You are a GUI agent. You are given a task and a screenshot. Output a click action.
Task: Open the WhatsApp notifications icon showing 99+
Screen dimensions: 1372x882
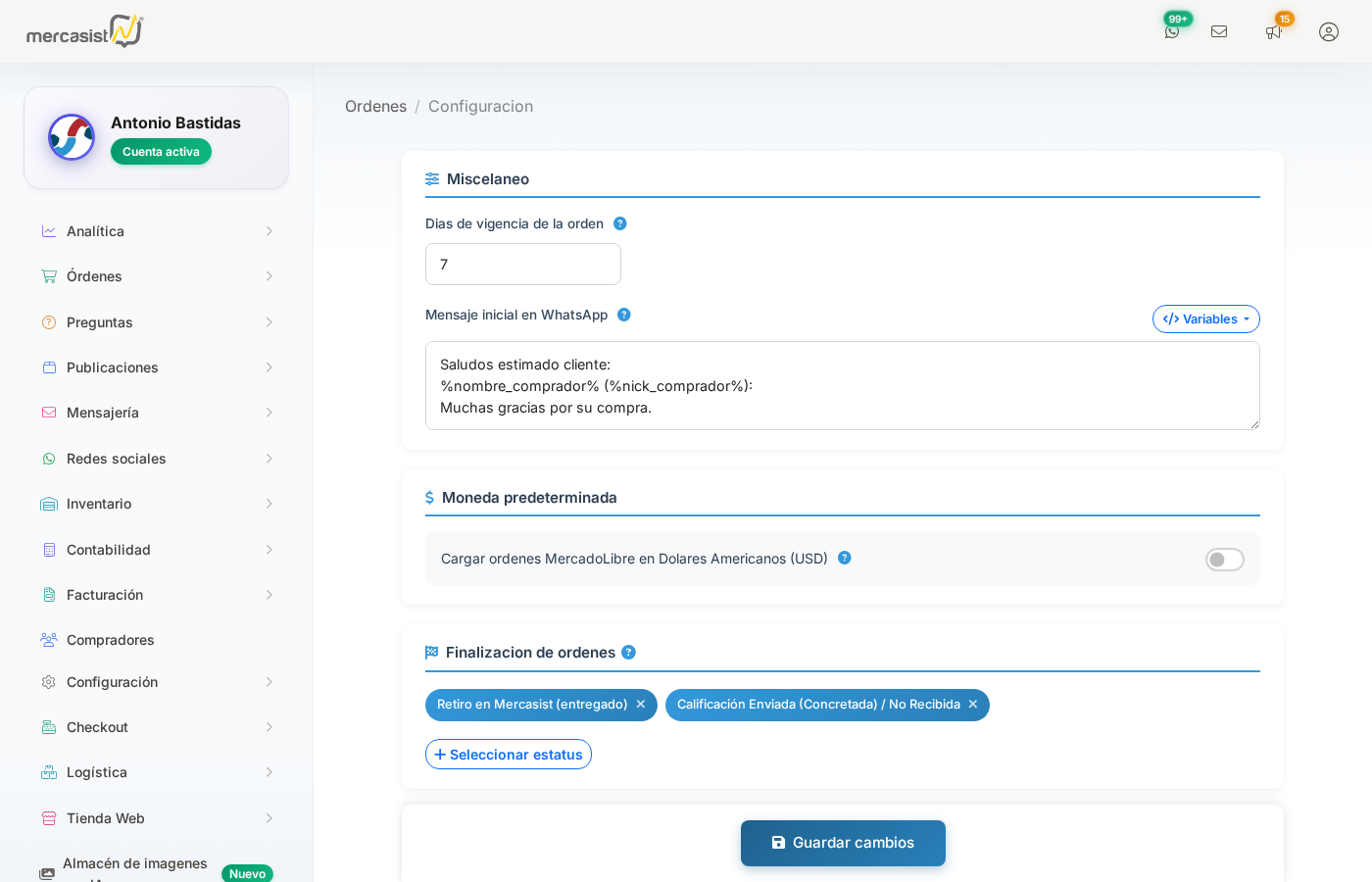click(x=1172, y=31)
